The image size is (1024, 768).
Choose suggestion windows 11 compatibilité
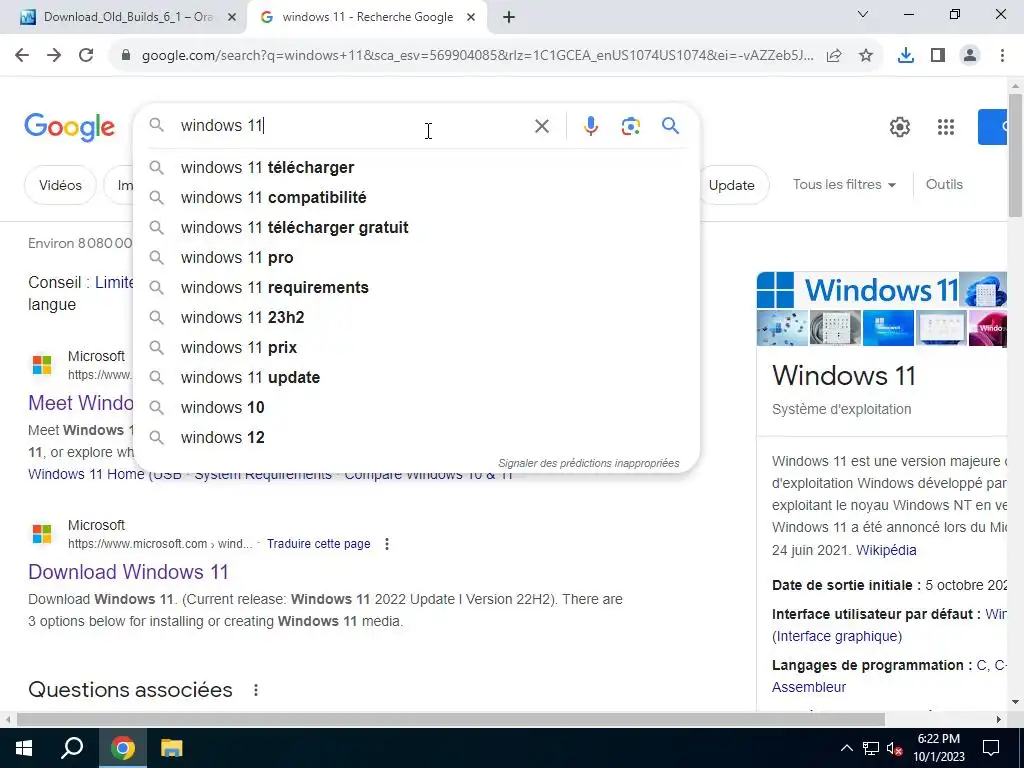coord(416,198)
